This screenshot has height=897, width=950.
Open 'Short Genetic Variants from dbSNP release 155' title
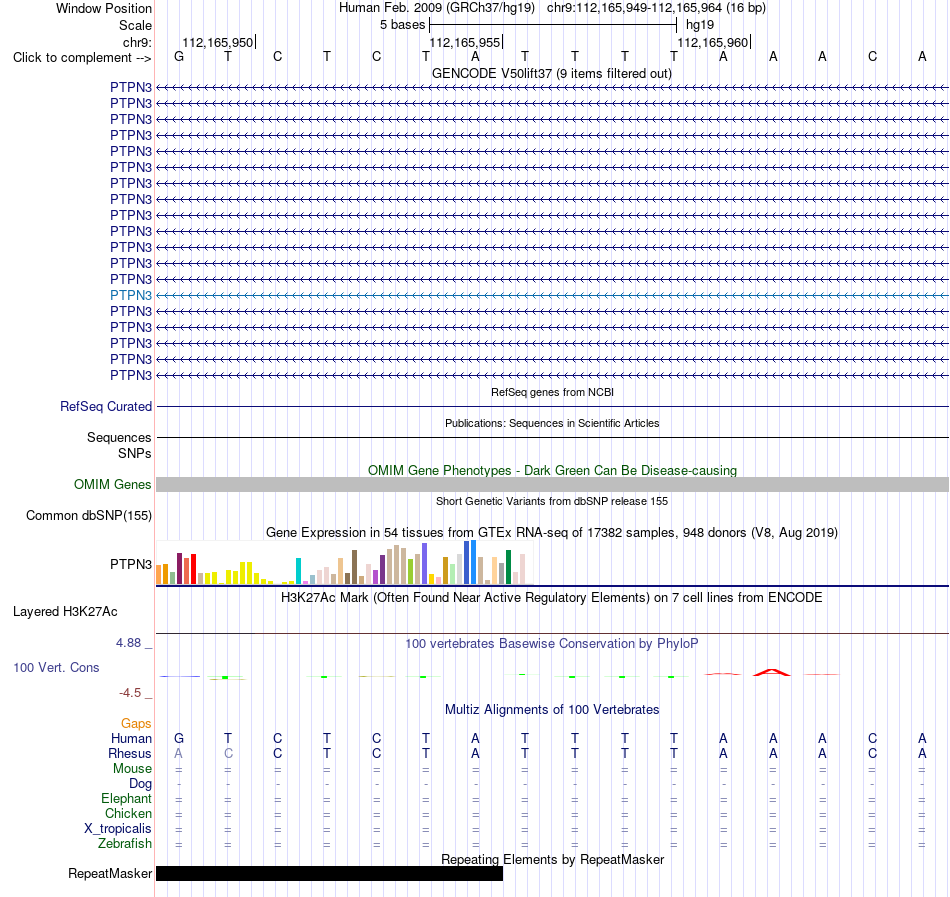pyautogui.click(x=552, y=501)
